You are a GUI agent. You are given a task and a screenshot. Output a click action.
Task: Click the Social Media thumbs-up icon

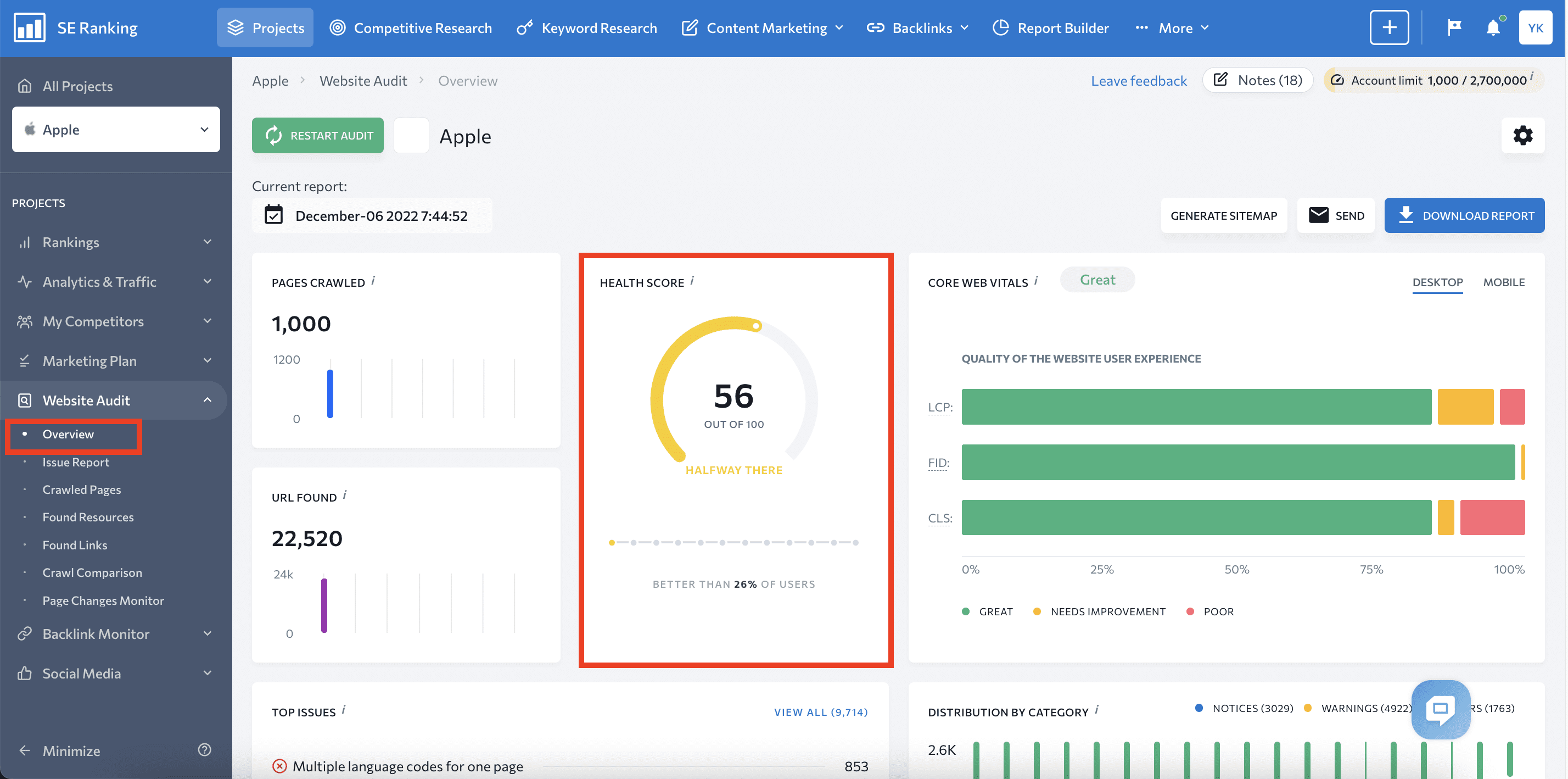(x=24, y=674)
